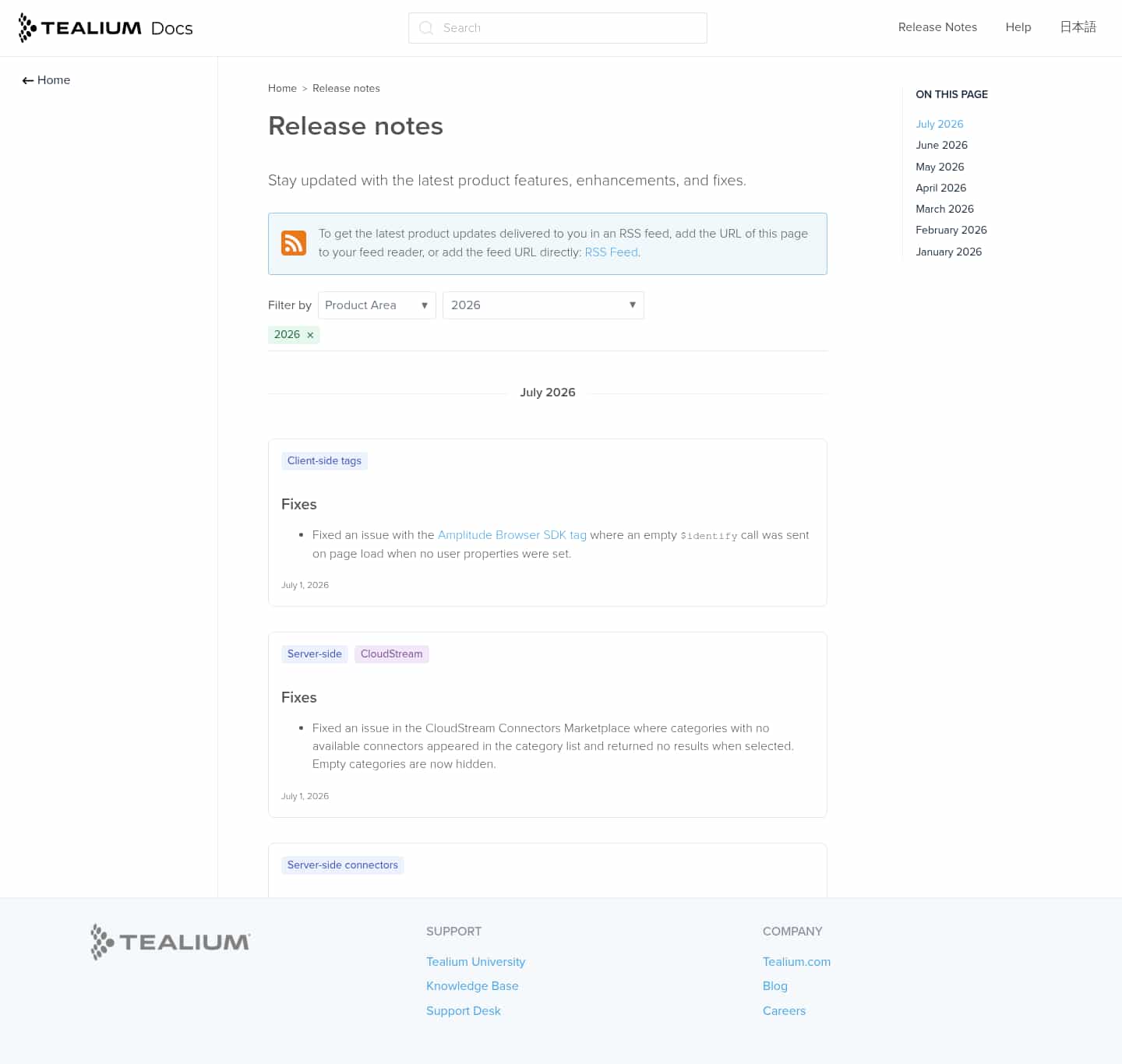
Task: Click the Filter by label
Action: (289, 305)
